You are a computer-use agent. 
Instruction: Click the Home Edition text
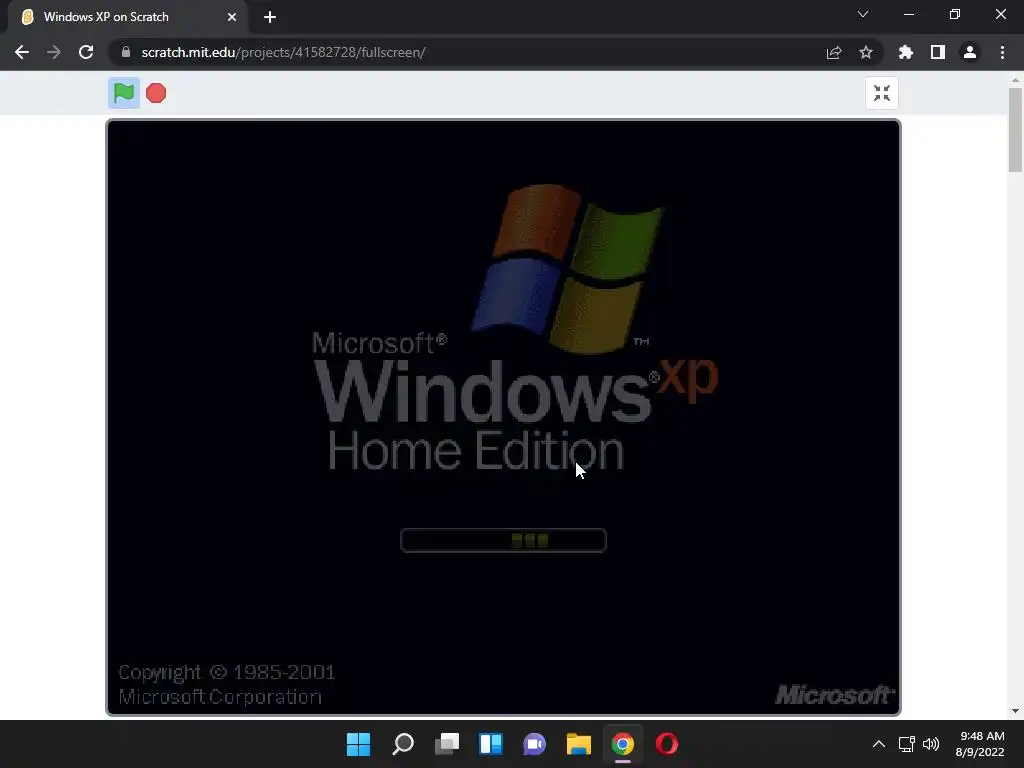tap(475, 451)
